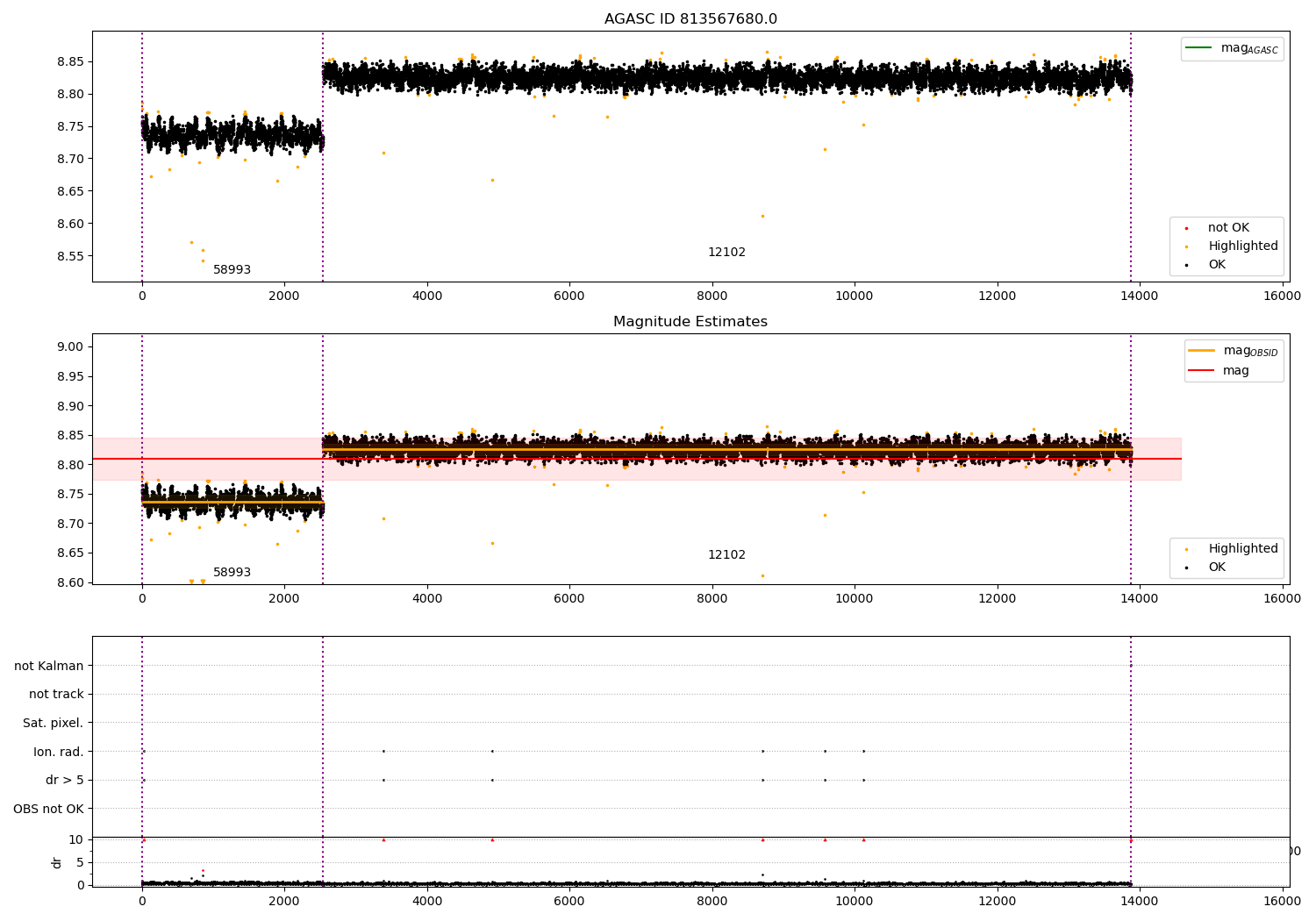Select "not OK" legend entry in top plot
The image size is (1316, 921).
1218,228
